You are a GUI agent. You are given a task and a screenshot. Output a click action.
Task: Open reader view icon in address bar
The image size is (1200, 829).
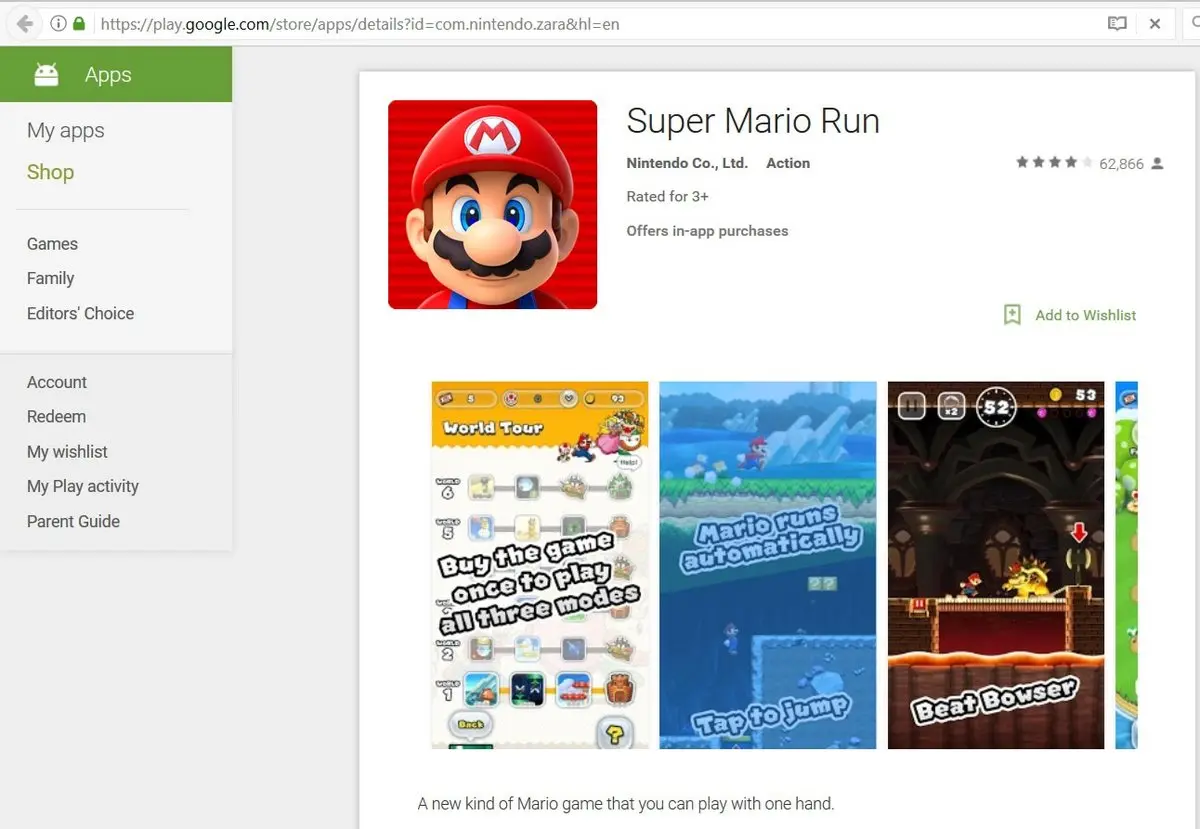(1117, 23)
